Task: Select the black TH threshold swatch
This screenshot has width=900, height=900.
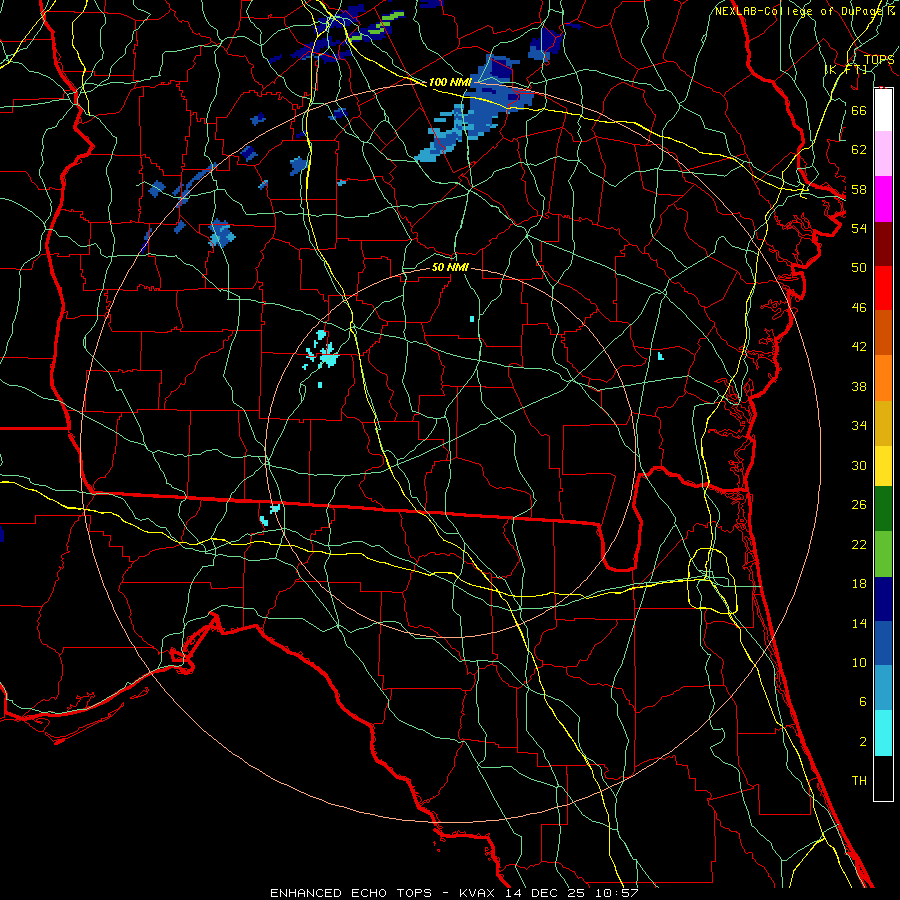Action: [x=883, y=778]
